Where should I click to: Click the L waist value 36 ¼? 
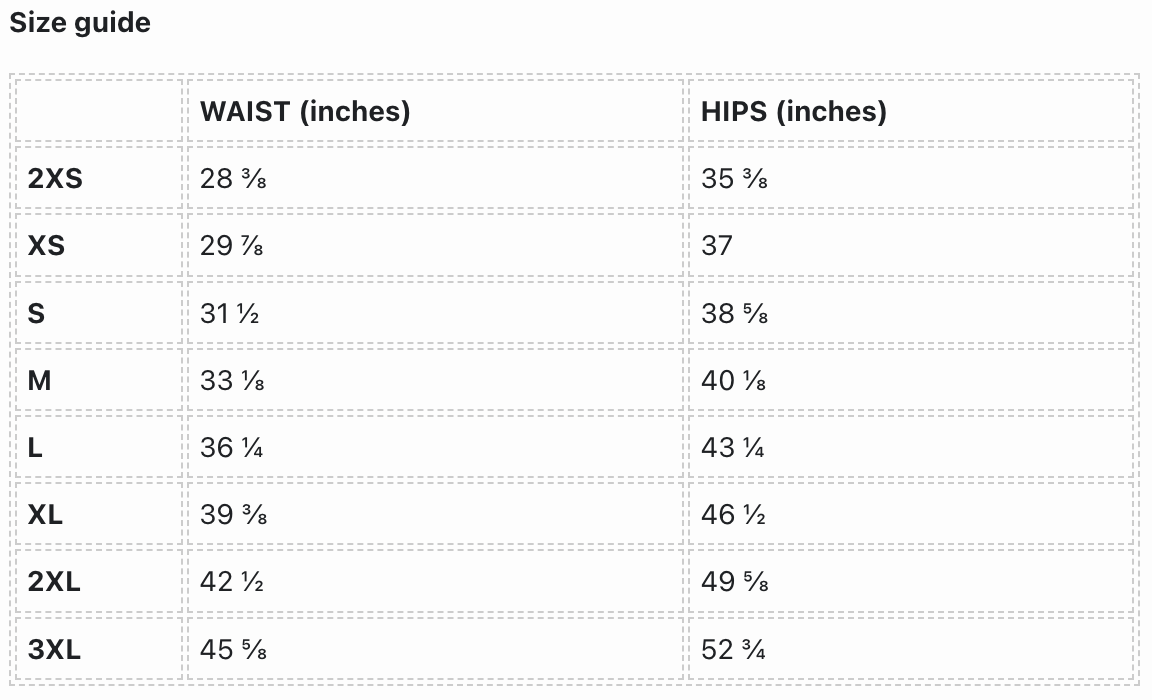[232, 448]
